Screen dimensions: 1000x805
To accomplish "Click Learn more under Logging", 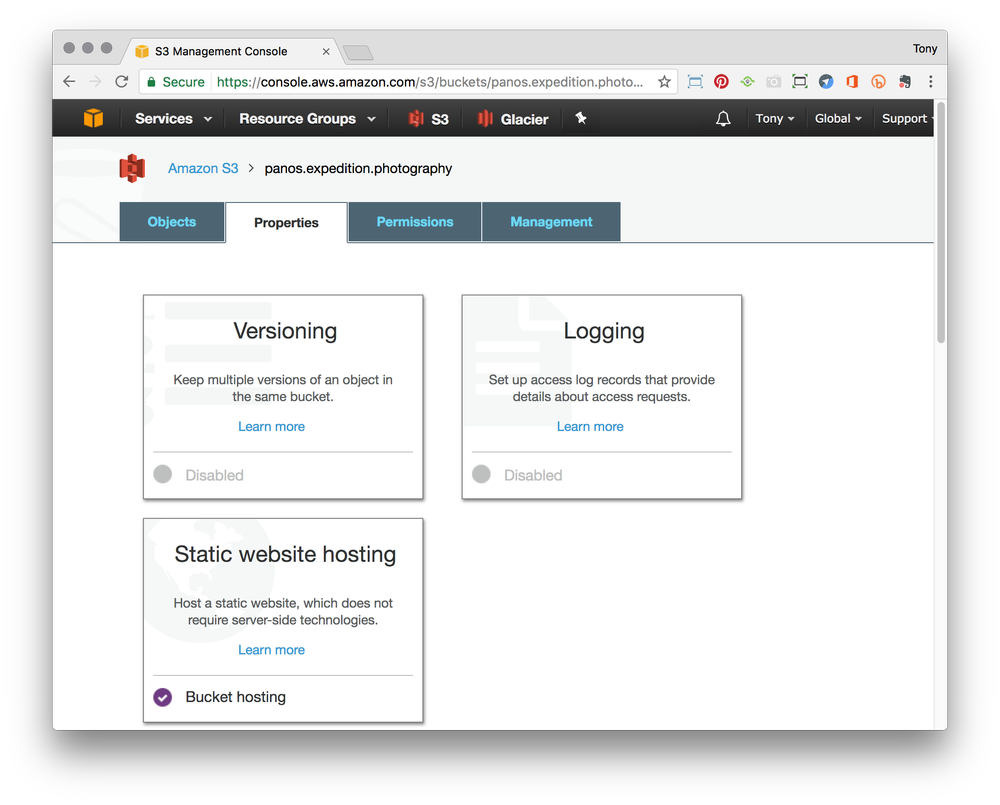I will 590,426.
